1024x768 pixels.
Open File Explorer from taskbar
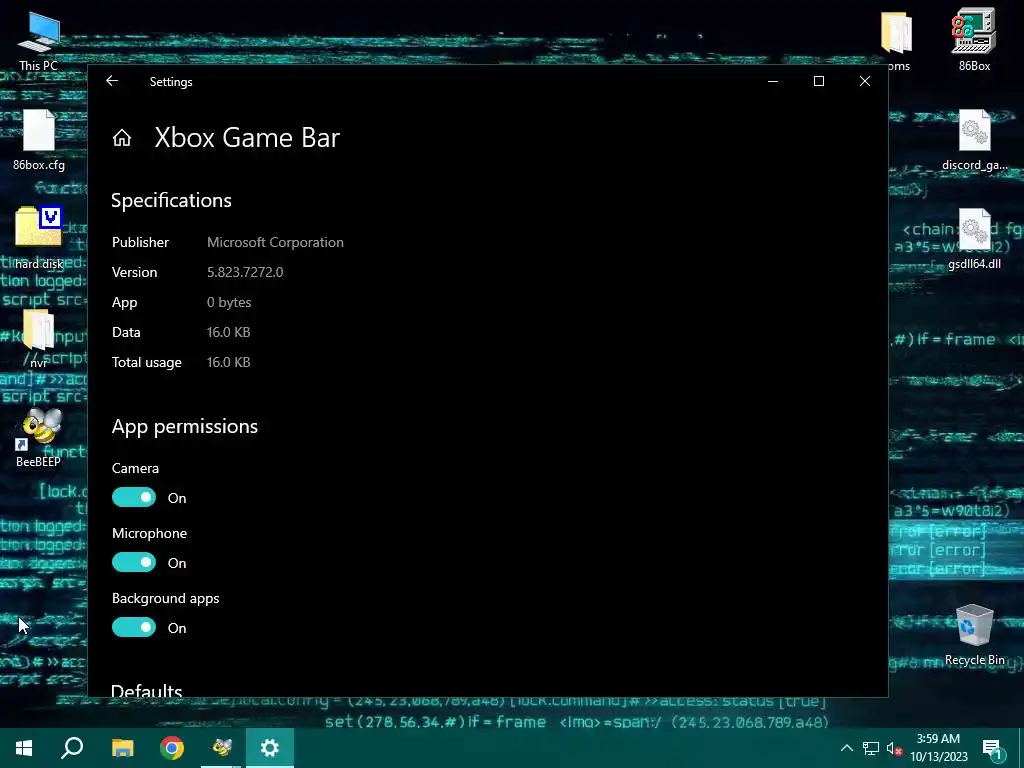coord(122,748)
